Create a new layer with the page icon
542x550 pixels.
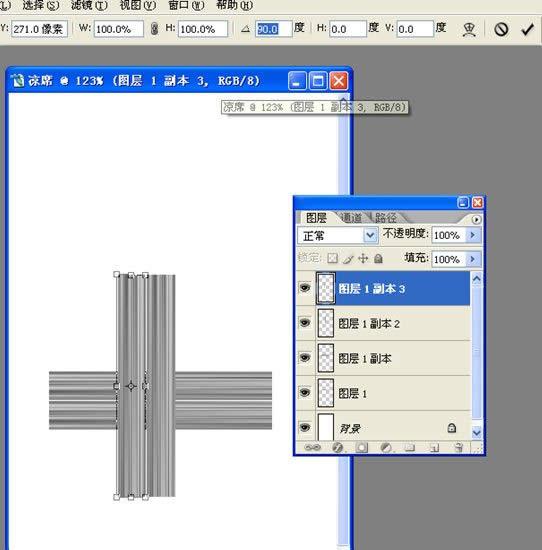[x=434, y=447]
